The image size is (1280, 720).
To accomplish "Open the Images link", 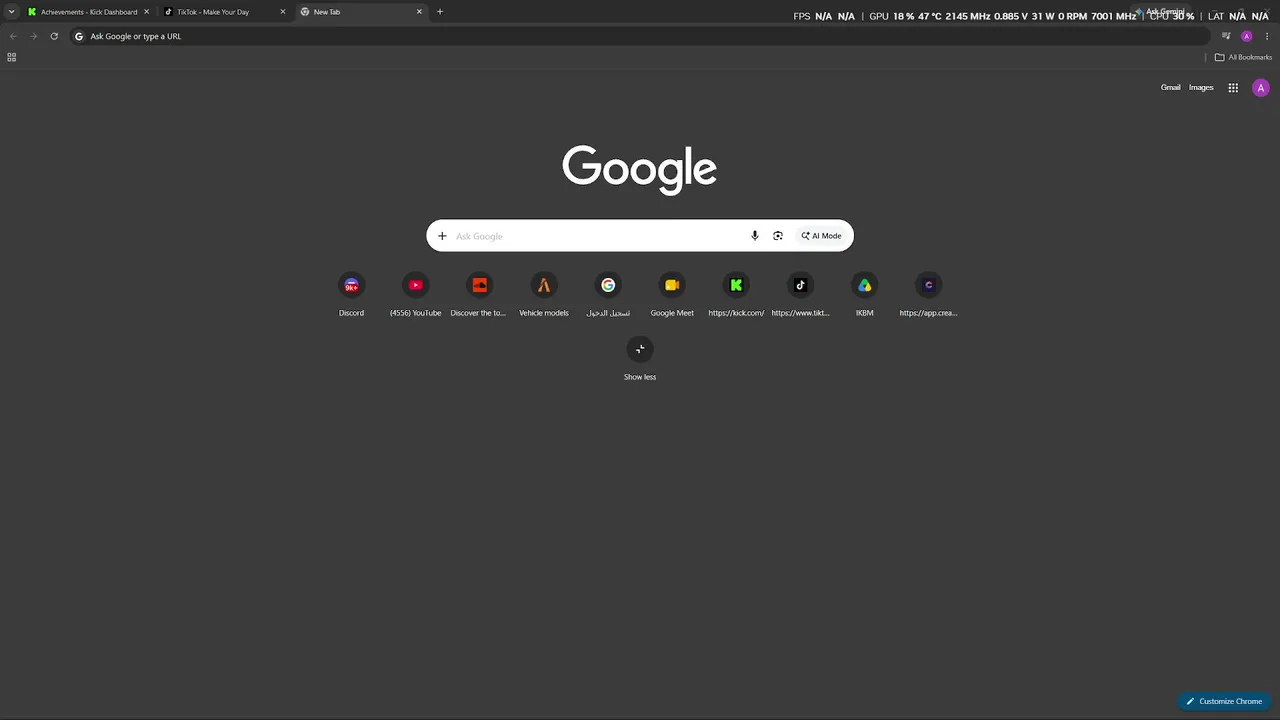I will (x=1201, y=88).
